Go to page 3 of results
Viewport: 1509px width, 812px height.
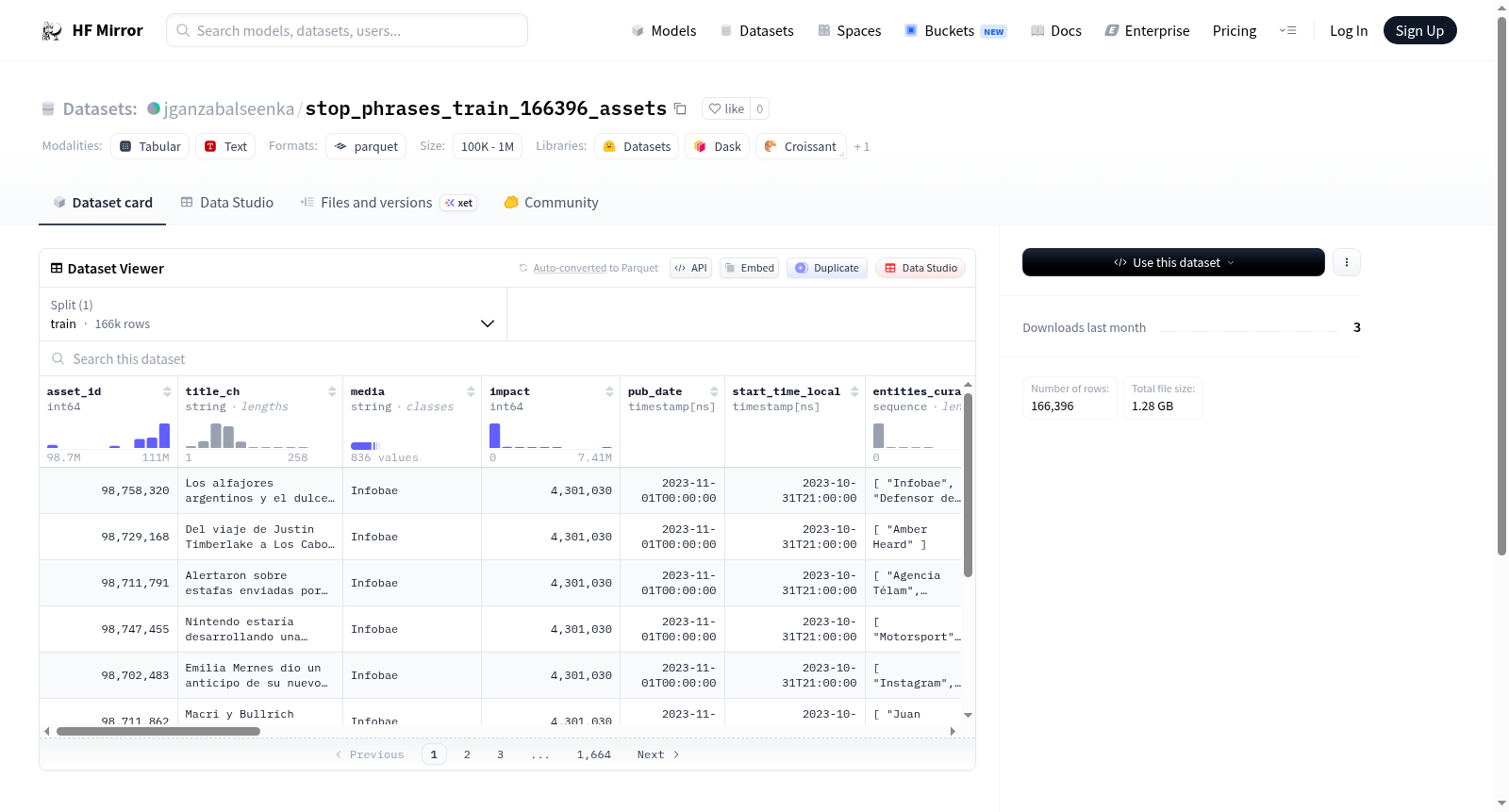point(500,754)
